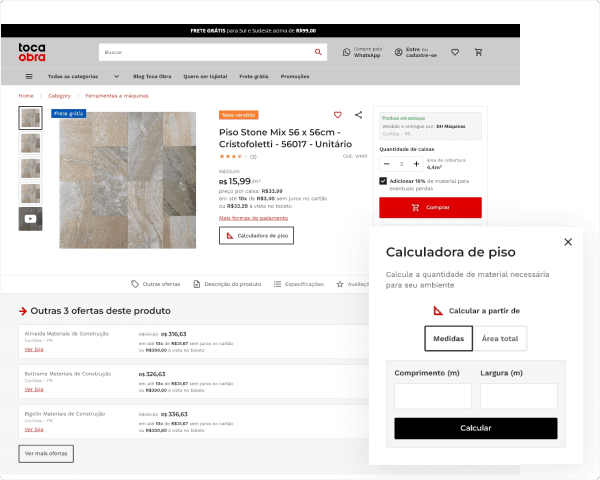
Task: Click the Almeida Materiais de Construção offer
Action: point(194,341)
